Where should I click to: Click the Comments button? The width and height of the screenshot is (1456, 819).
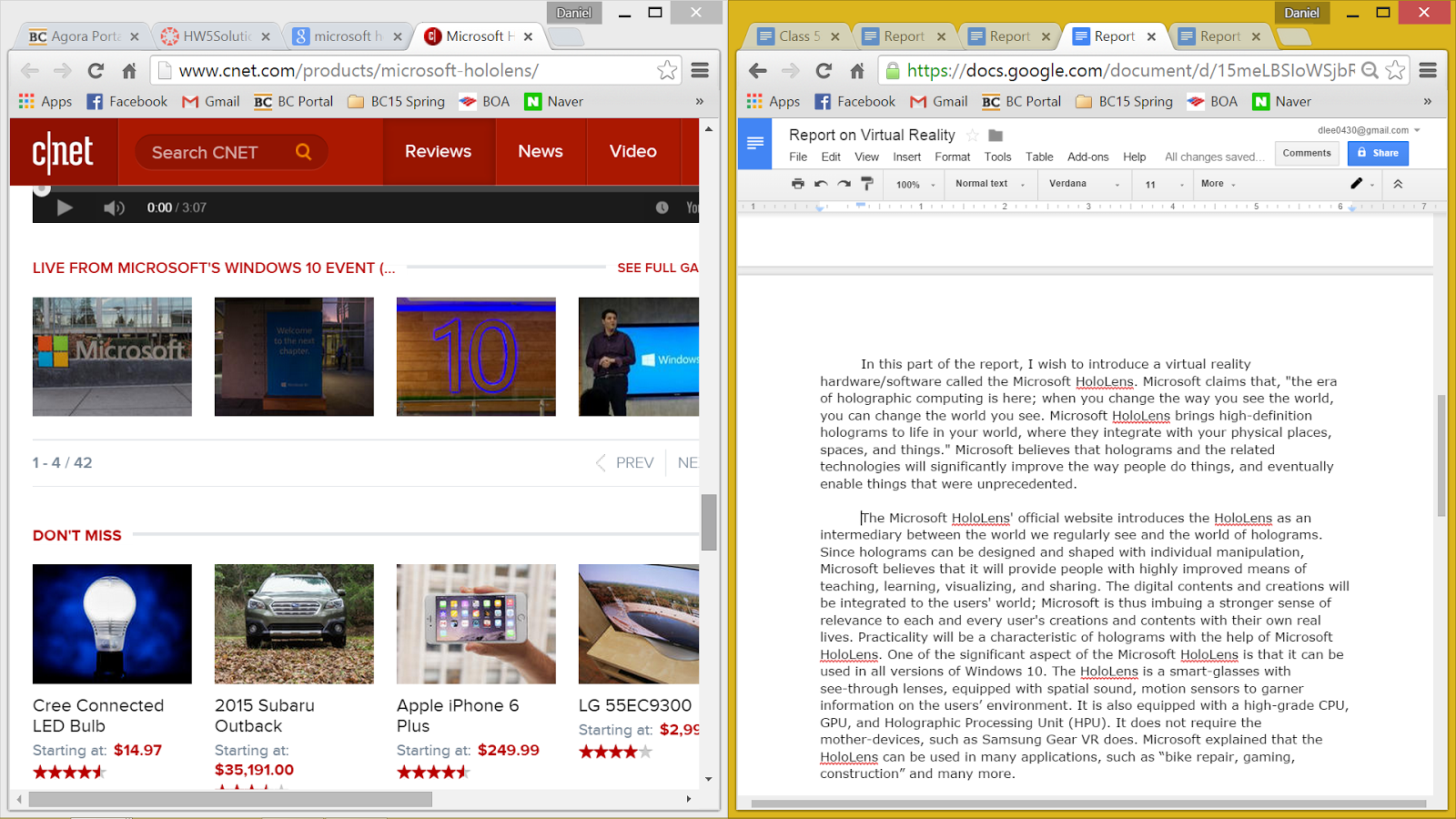click(1307, 153)
